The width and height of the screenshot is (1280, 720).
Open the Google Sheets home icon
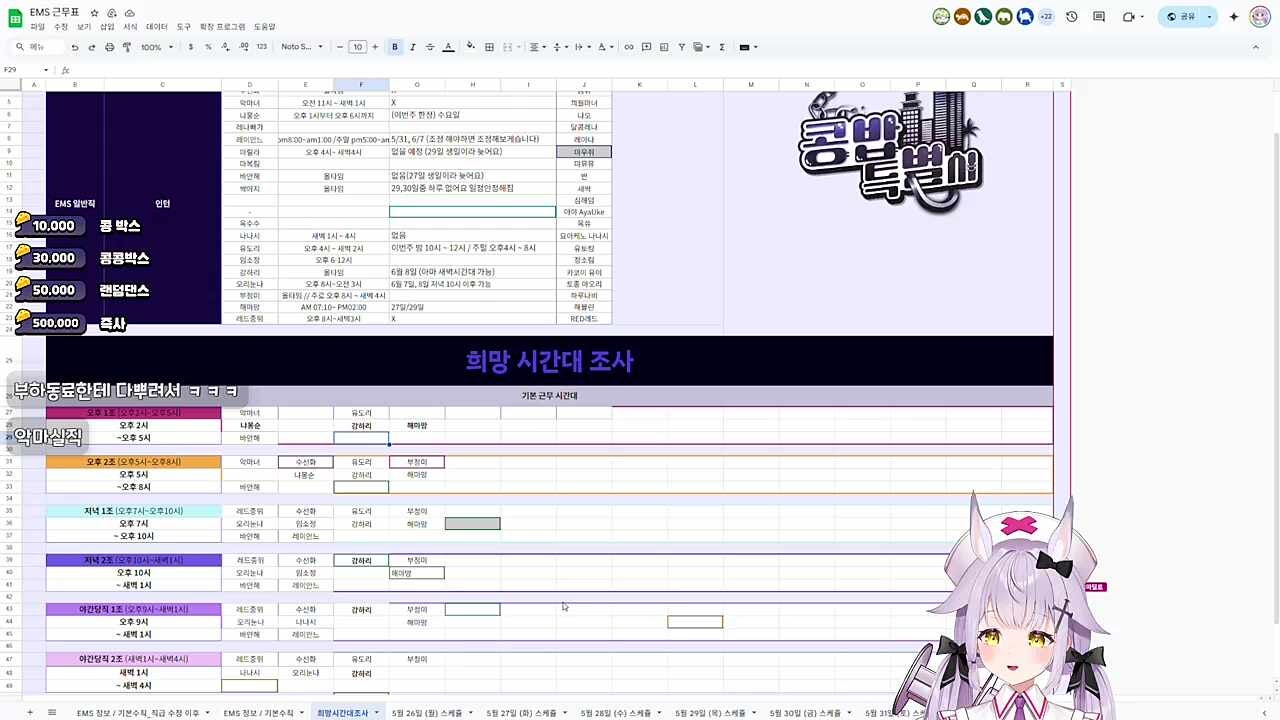click(15, 18)
